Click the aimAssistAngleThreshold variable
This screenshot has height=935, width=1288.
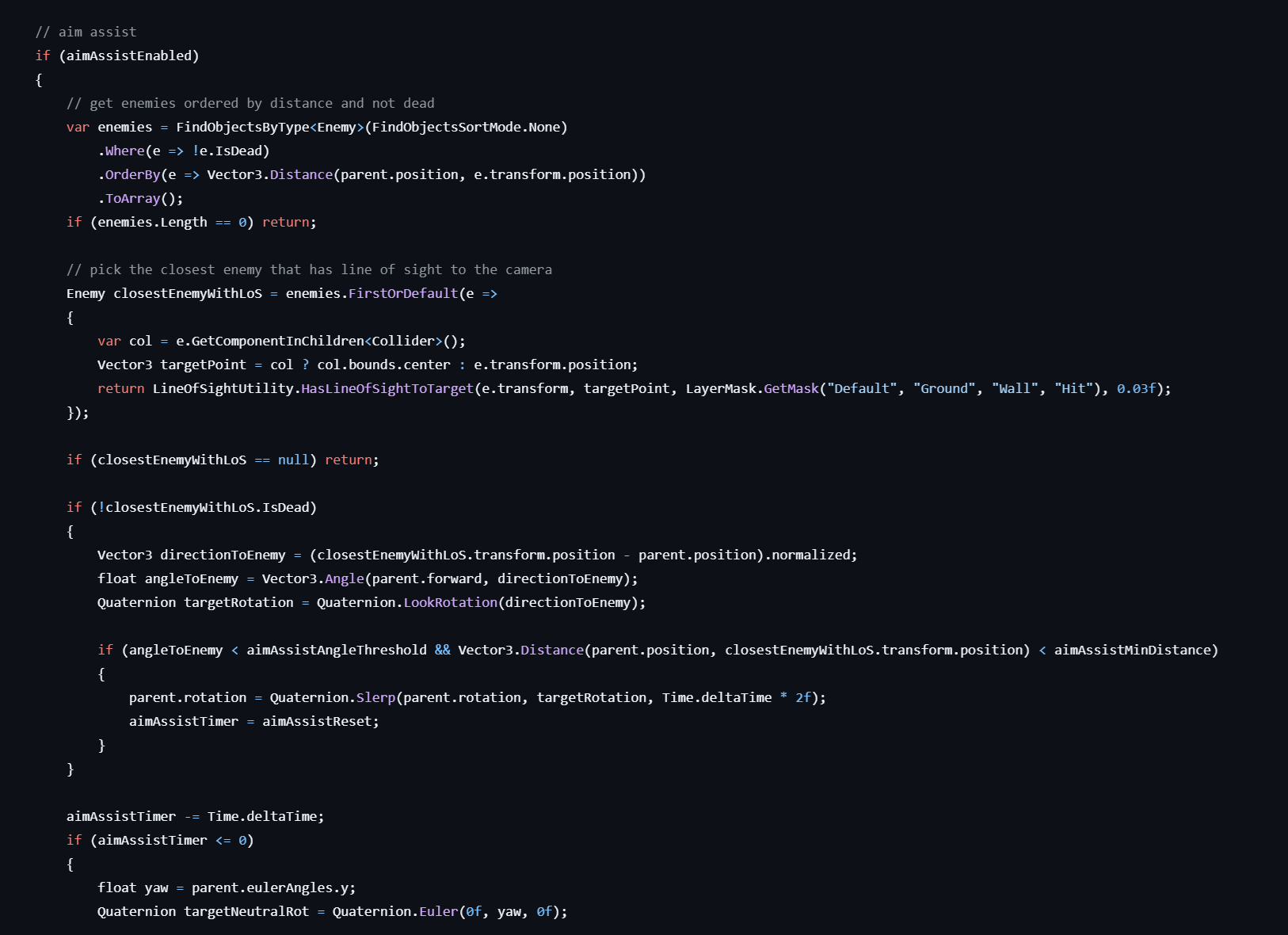336,650
